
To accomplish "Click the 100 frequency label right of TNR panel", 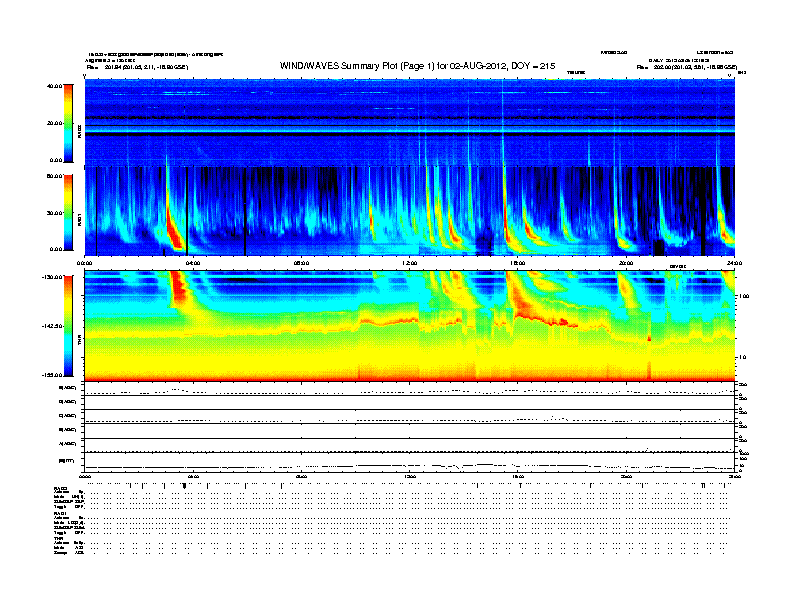I will (744, 296).
